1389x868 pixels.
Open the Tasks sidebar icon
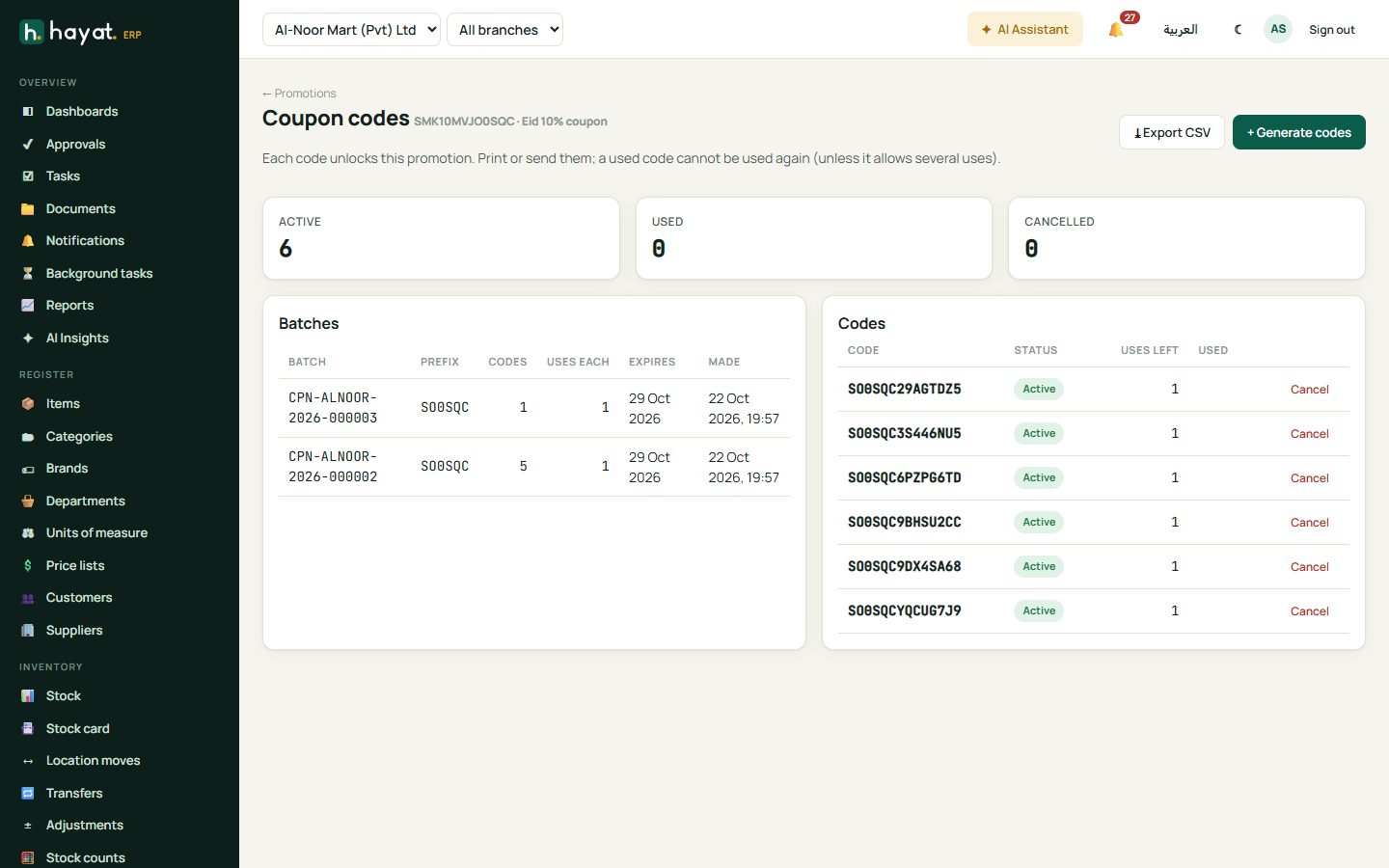coord(28,176)
